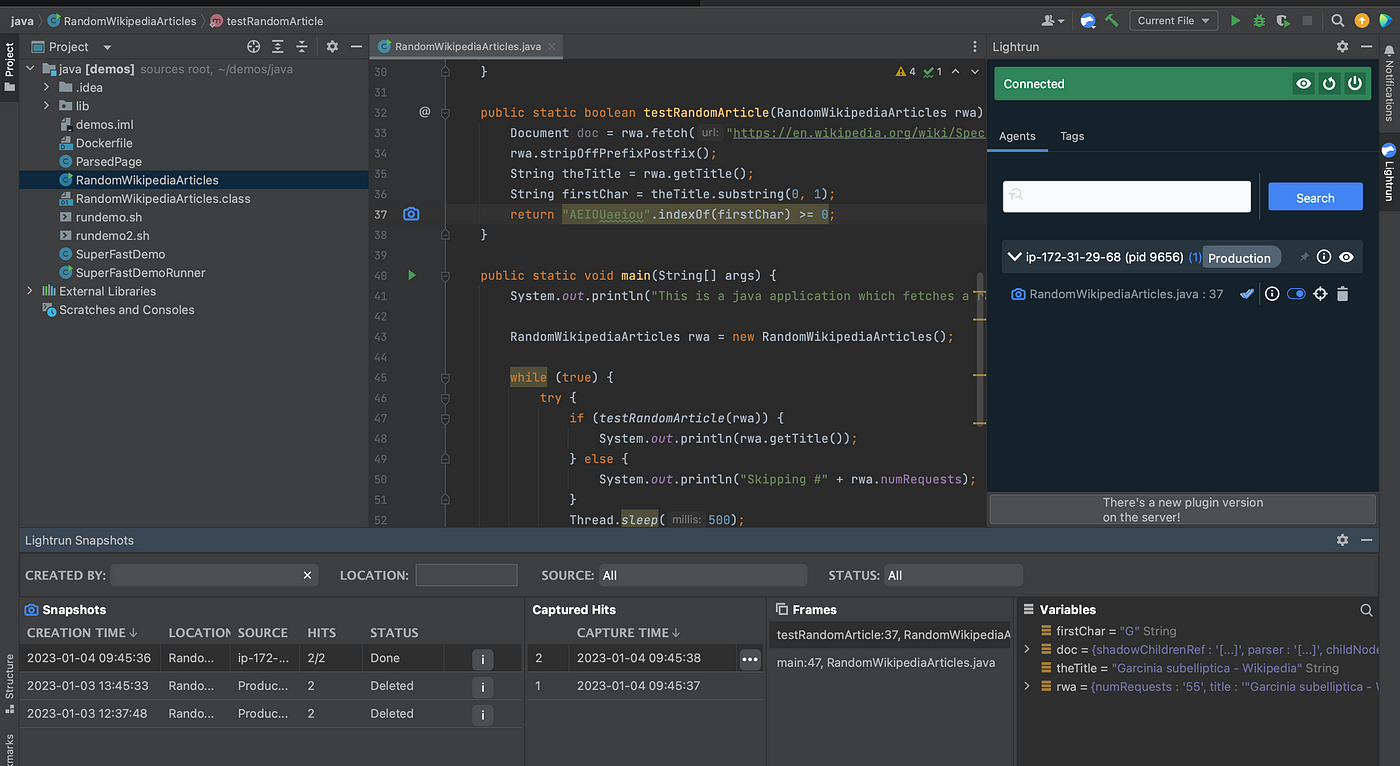Collapse the ip-172-31-29-68 agent entry
The image size is (1400, 766).
tap(1013, 257)
